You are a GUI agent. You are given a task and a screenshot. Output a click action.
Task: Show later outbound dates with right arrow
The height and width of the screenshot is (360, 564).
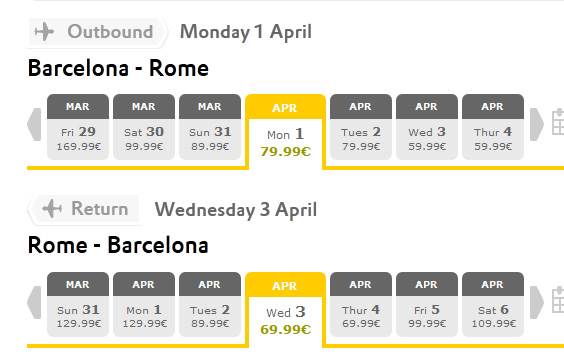pos(537,124)
